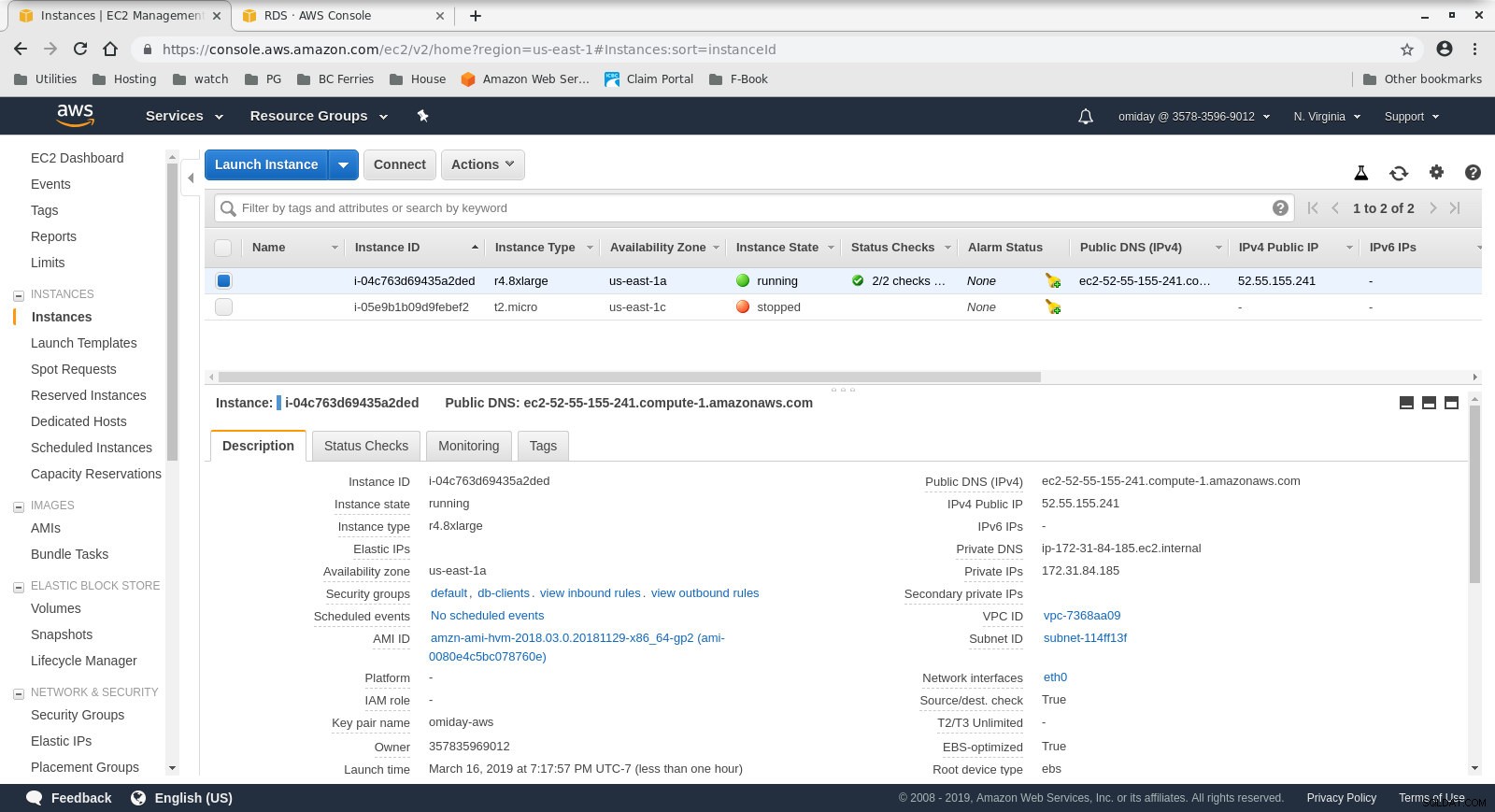
Task: Open the Support dropdown
Action: [1412, 117]
